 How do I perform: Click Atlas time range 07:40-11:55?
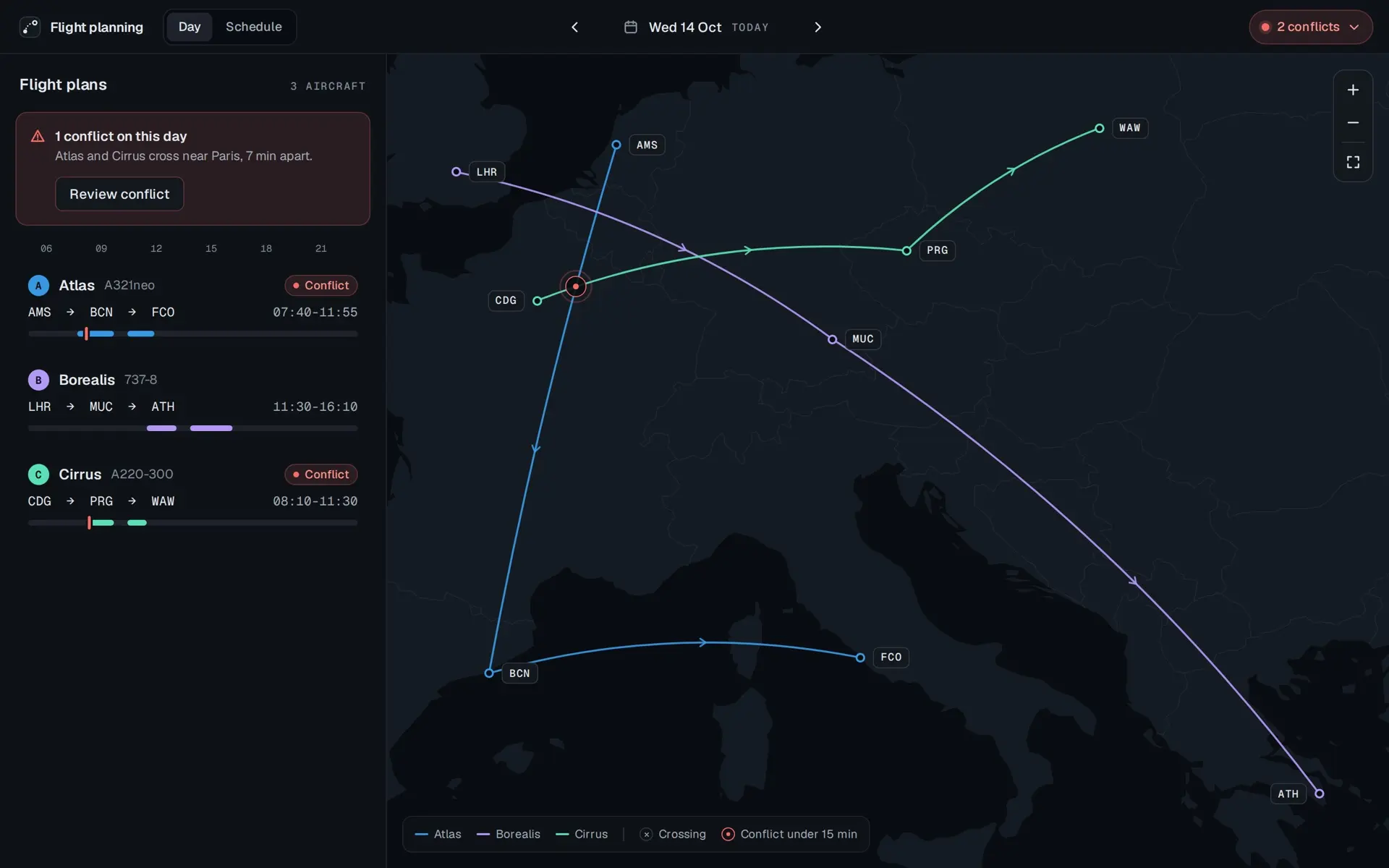click(x=315, y=312)
